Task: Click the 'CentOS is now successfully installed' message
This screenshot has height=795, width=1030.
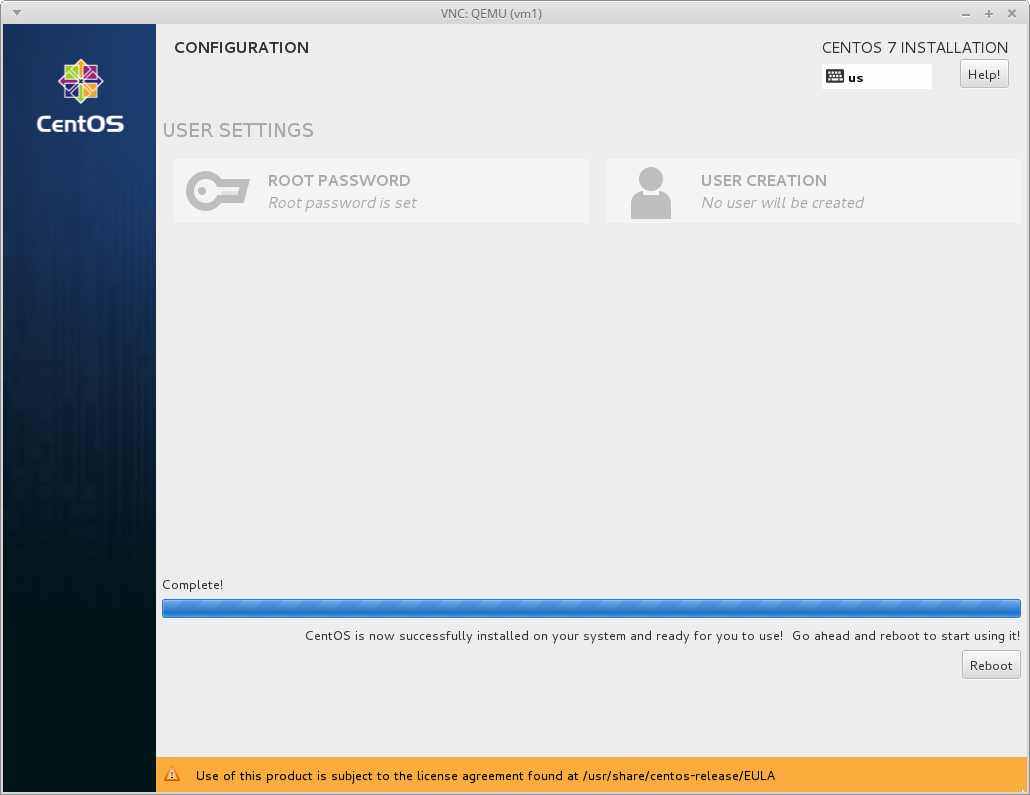Action: click(662, 636)
